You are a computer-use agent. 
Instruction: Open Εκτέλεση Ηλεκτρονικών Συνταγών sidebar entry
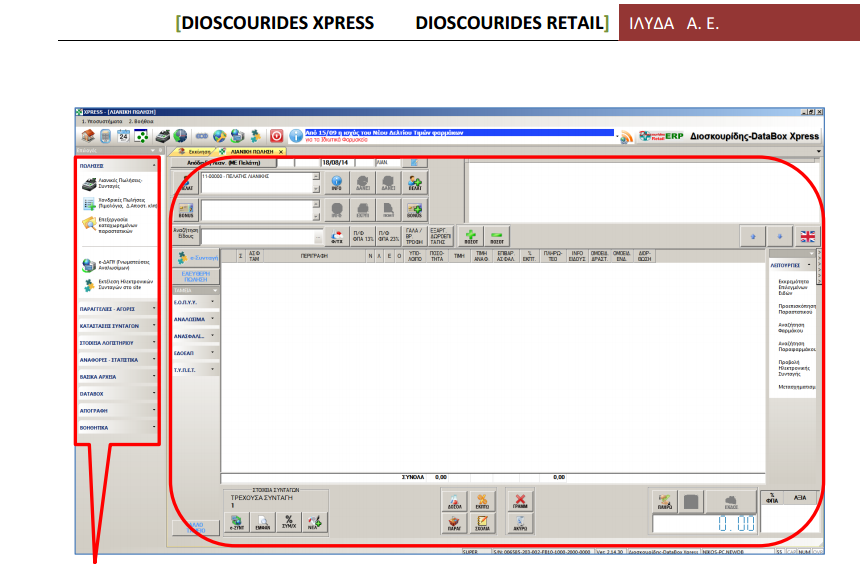tap(118, 285)
